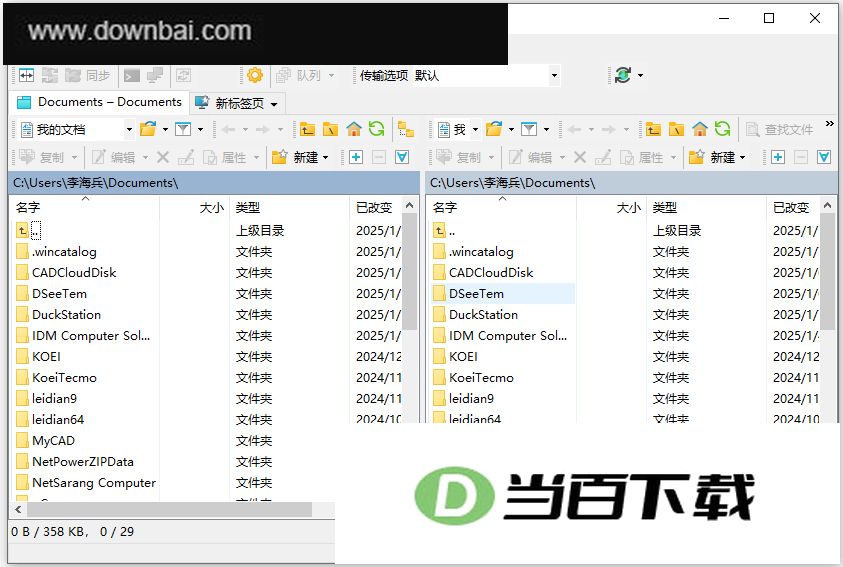Click 复制 copy button in left panel toolbar
Image resolution: width=843 pixels, height=567 pixels.
pyautogui.click(x=41, y=157)
